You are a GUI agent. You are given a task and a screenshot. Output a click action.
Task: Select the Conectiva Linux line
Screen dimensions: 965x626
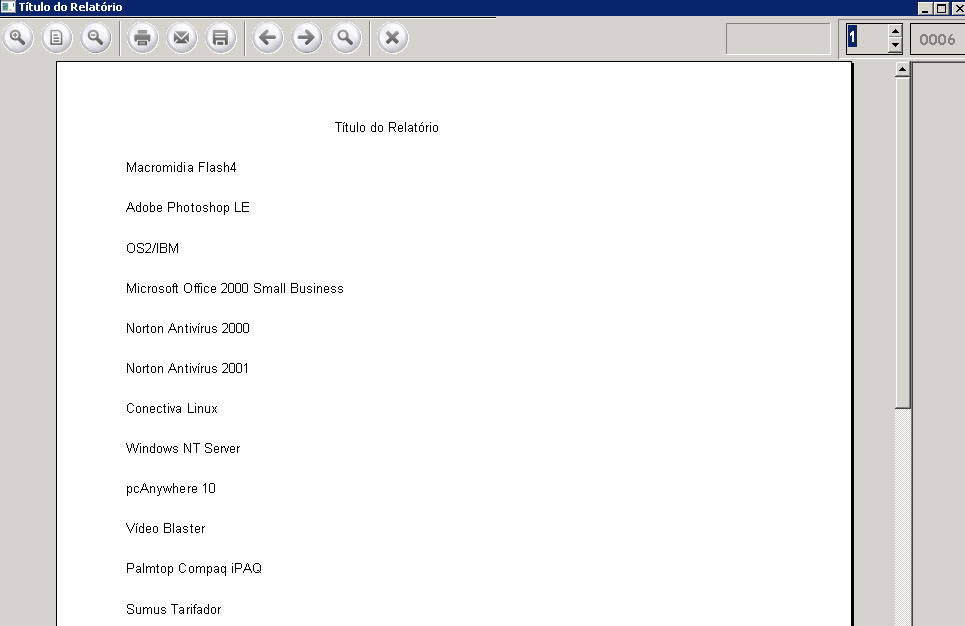click(172, 408)
